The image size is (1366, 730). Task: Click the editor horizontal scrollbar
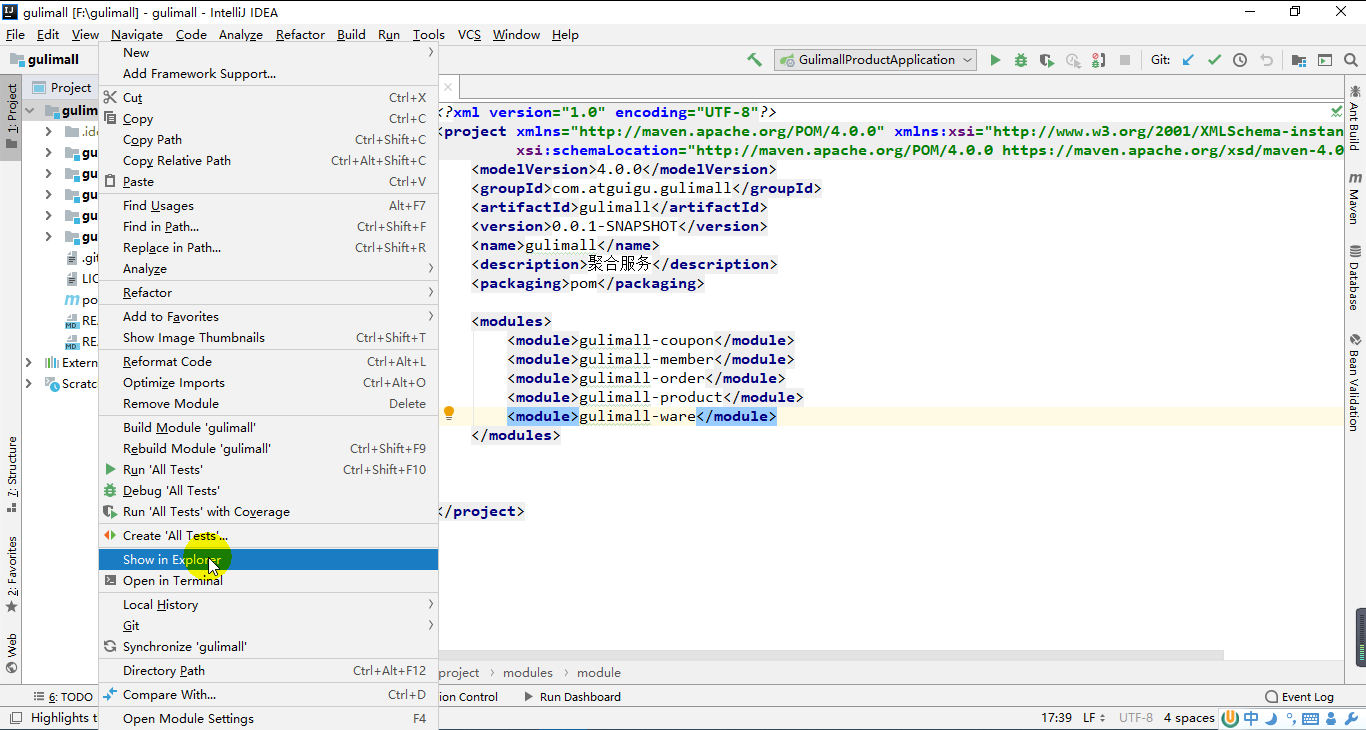(x=830, y=656)
